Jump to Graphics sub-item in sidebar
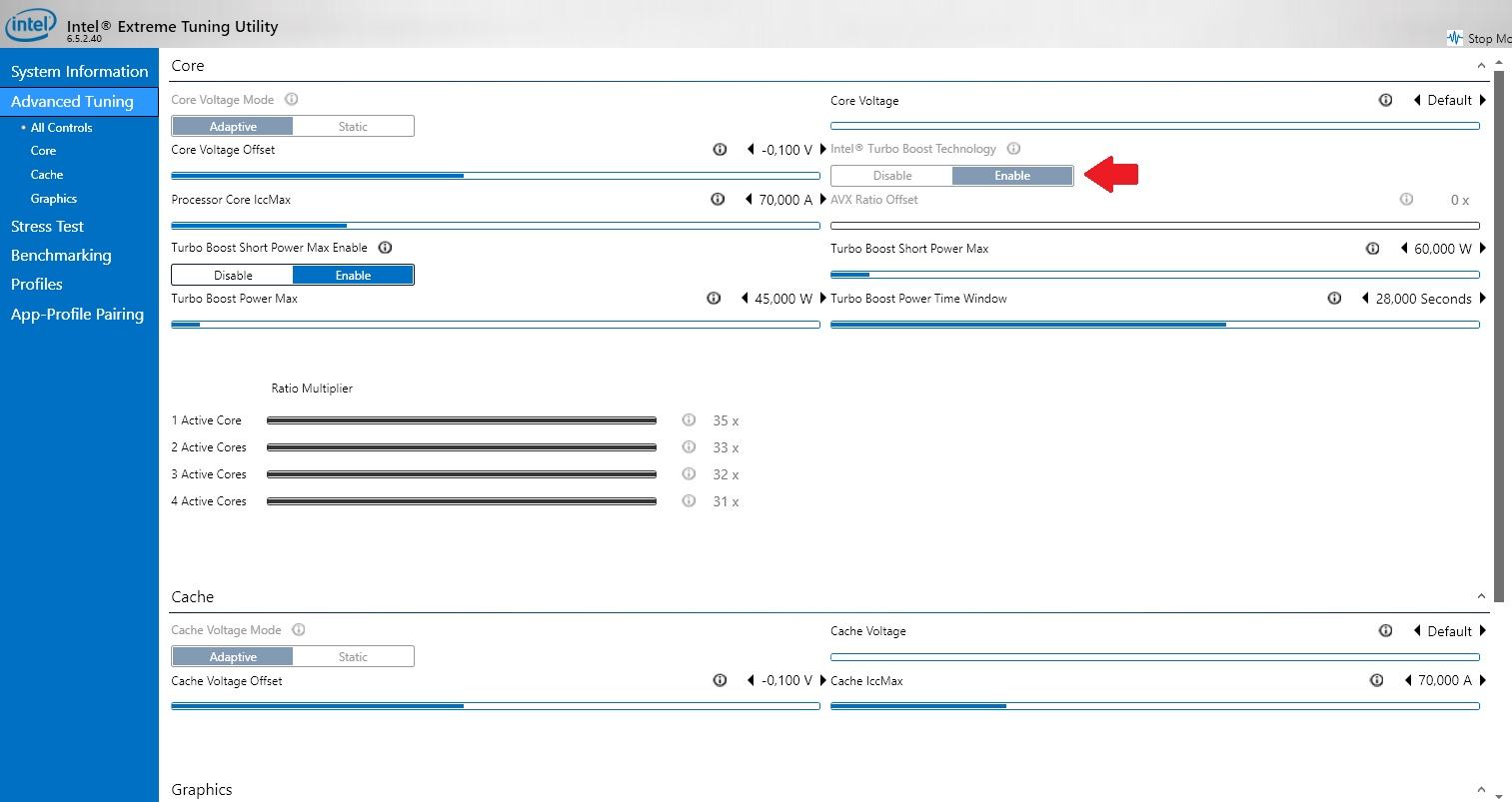The image size is (1512, 802). (x=54, y=199)
